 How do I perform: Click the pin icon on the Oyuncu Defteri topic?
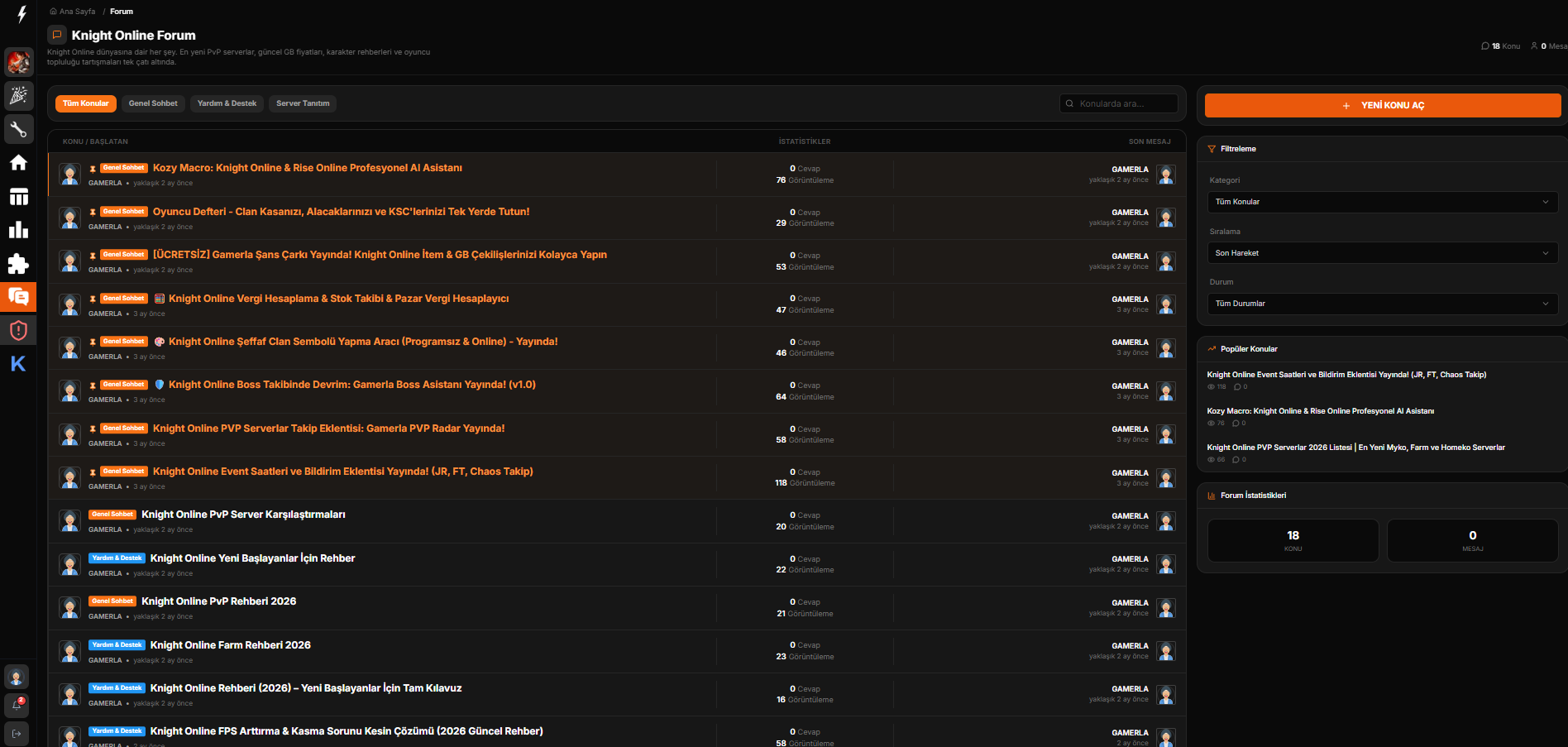pos(93,212)
